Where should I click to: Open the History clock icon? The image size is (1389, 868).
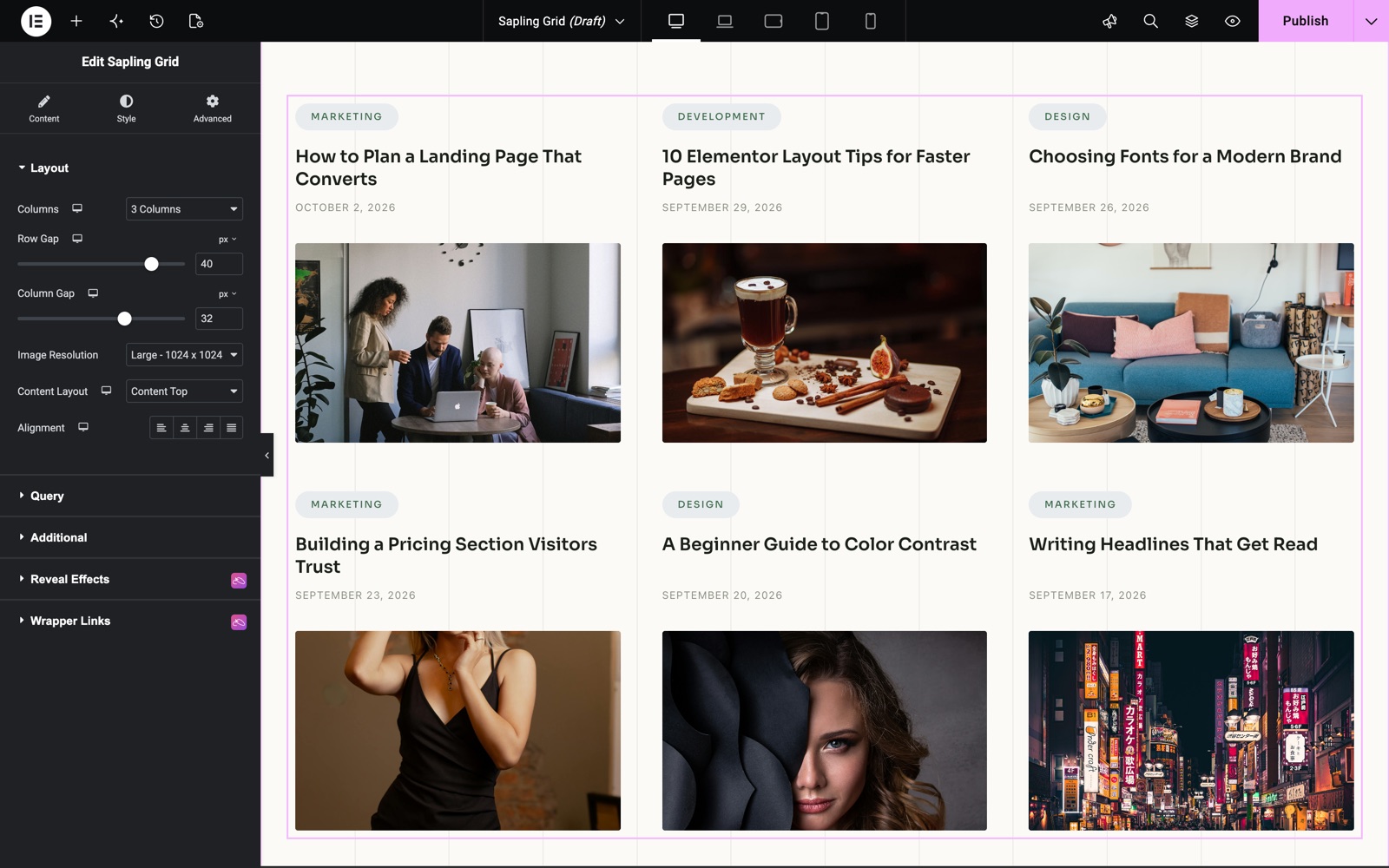(x=156, y=21)
